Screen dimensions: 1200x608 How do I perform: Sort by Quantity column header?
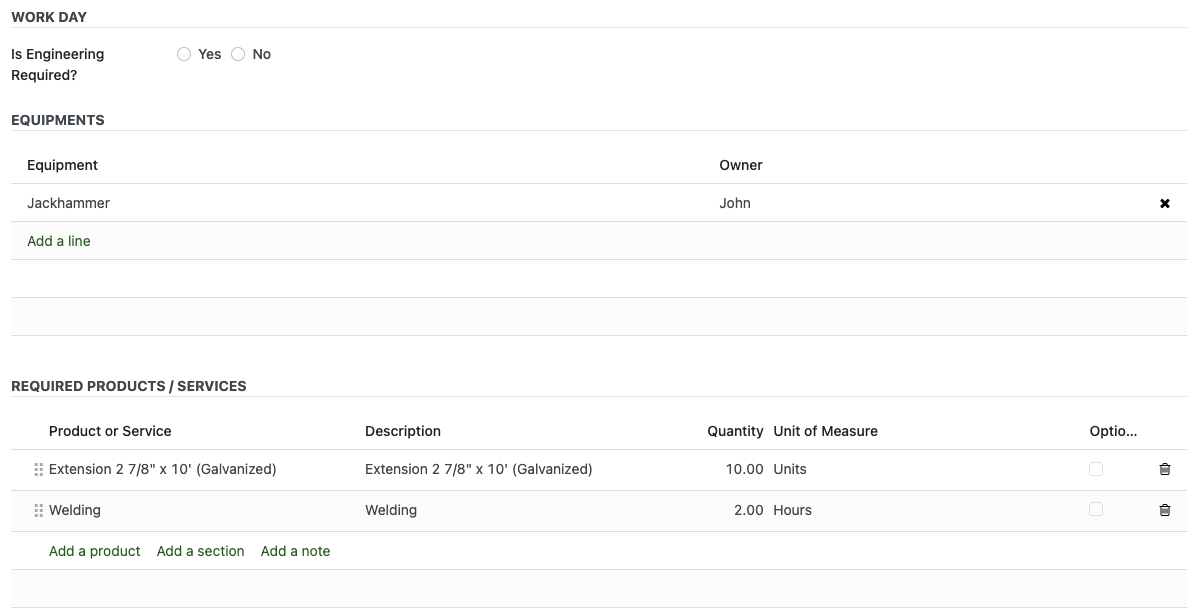click(735, 431)
